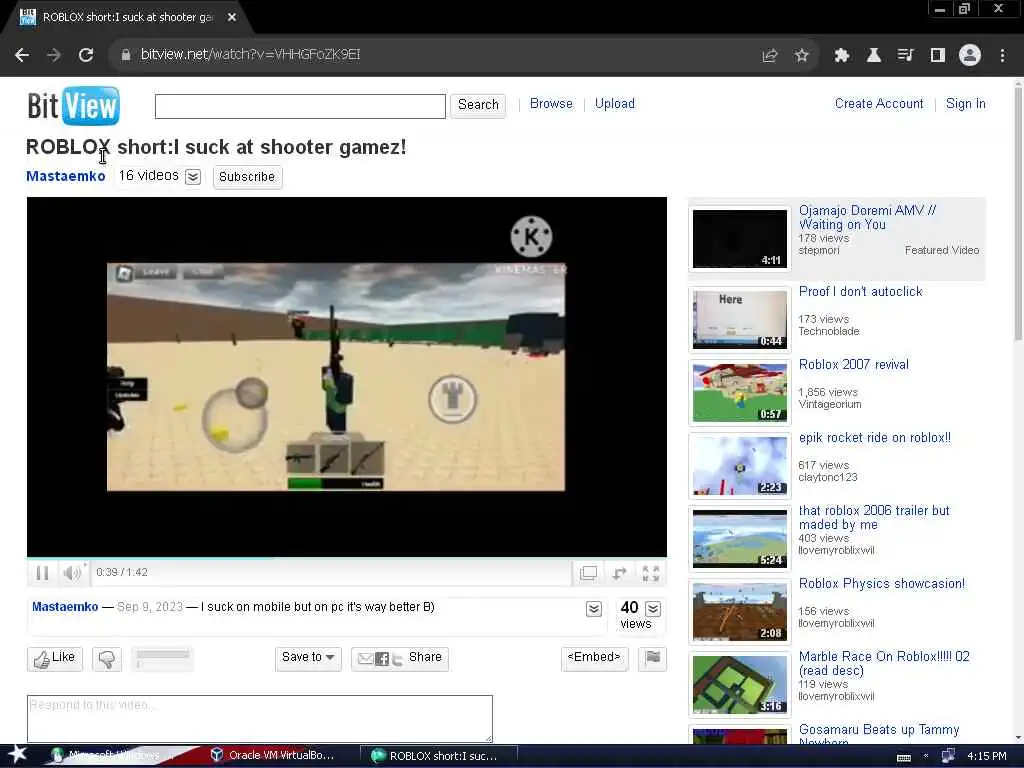Click the forward navigation arrow
Viewport: 1024px width, 768px height.
tap(54, 55)
